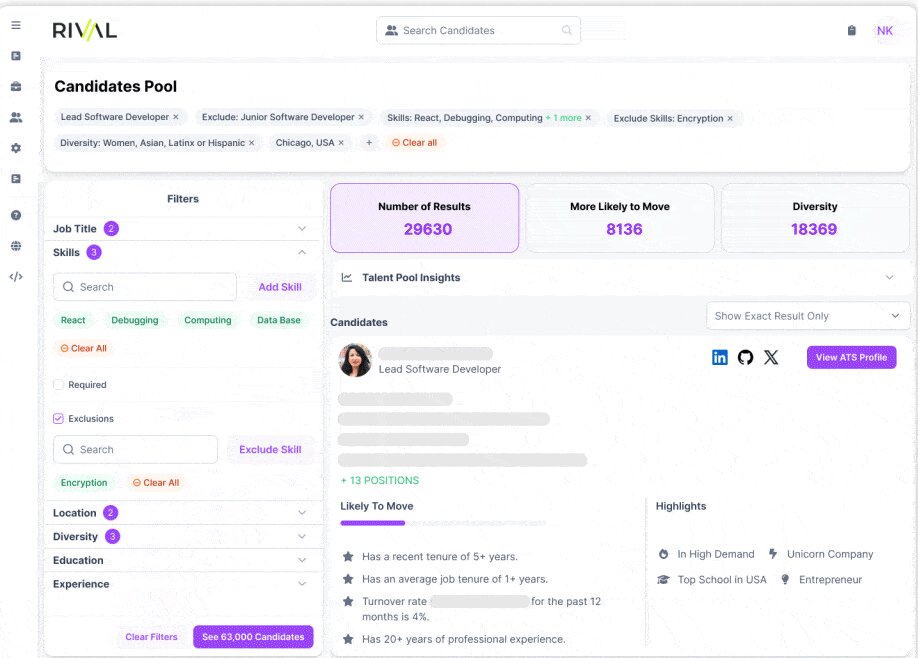Open settings gear icon in sidebar
Image resolution: width=918 pixels, height=658 pixels.
pyautogui.click(x=16, y=148)
